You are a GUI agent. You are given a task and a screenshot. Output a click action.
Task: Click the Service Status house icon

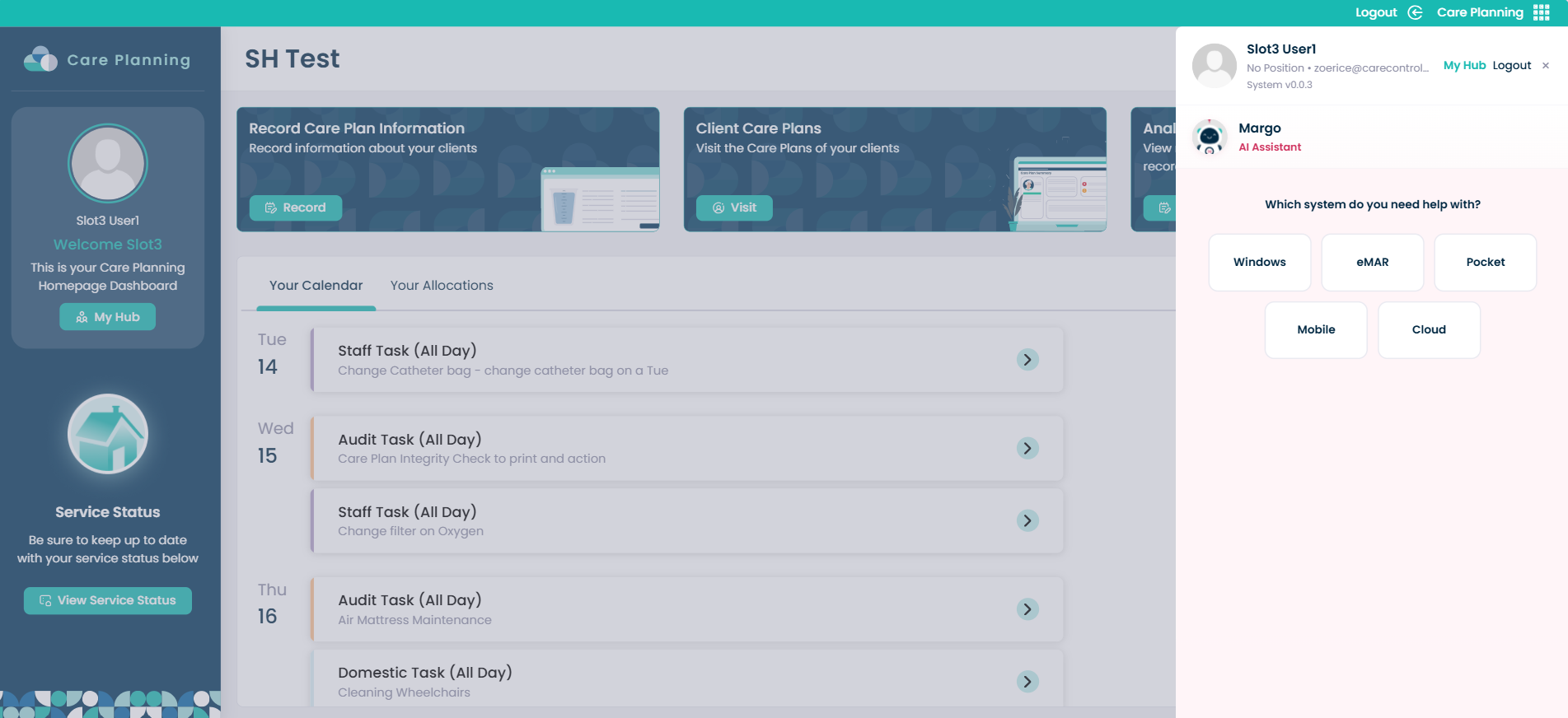(x=108, y=434)
